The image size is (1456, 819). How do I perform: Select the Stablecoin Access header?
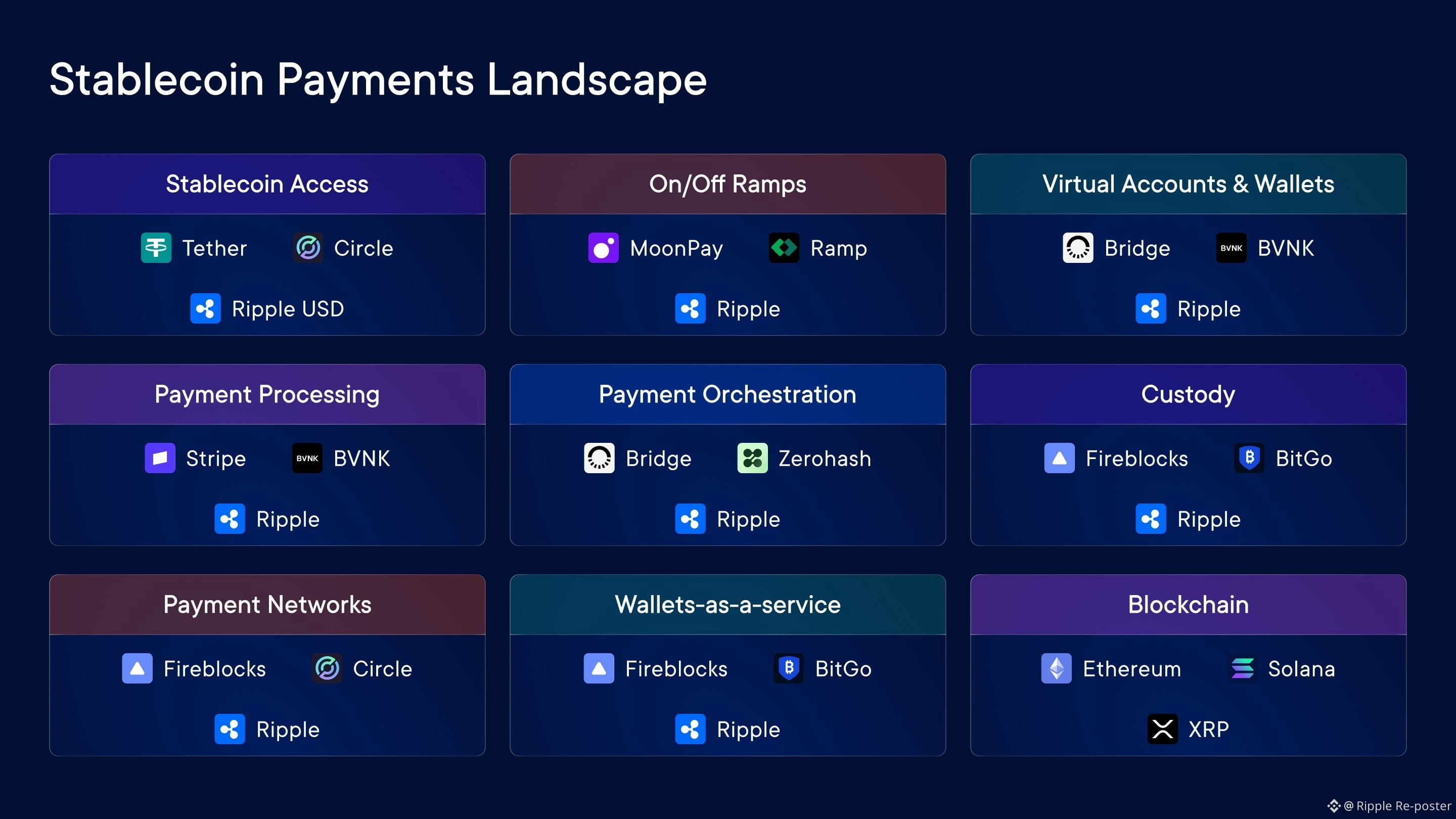267,184
